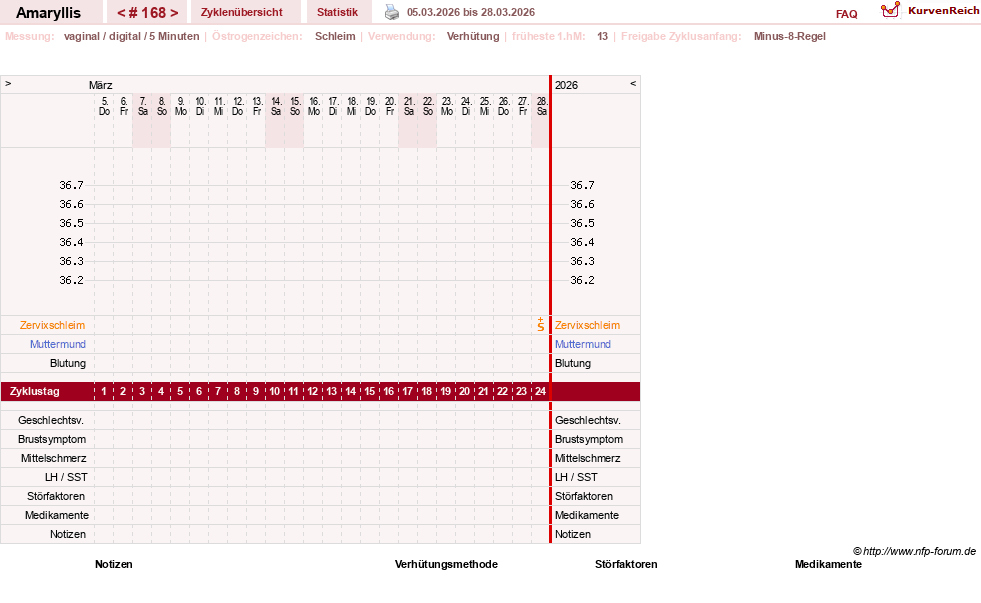
Task: Select the left Geschlechtsv. row label
Action: [51, 420]
